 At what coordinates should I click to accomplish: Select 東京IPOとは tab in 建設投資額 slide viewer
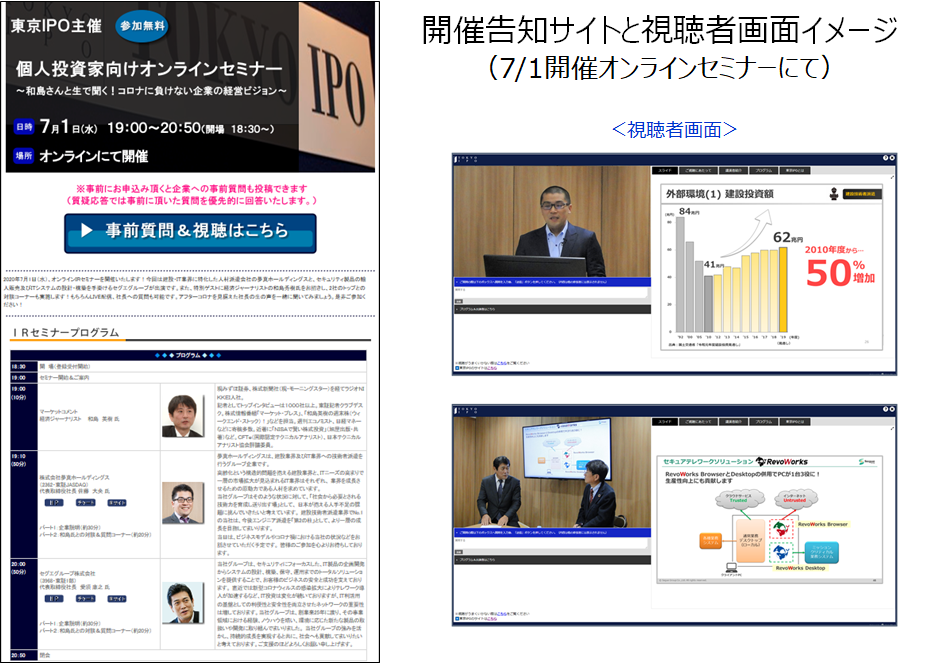pos(795,171)
